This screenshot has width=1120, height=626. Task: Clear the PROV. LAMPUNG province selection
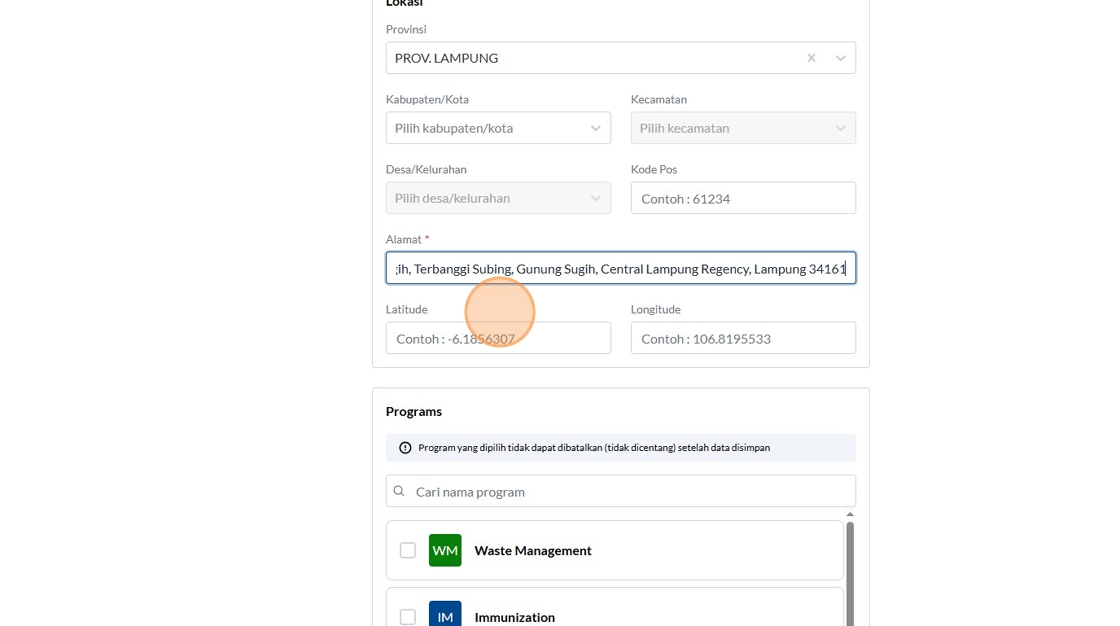(x=811, y=58)
